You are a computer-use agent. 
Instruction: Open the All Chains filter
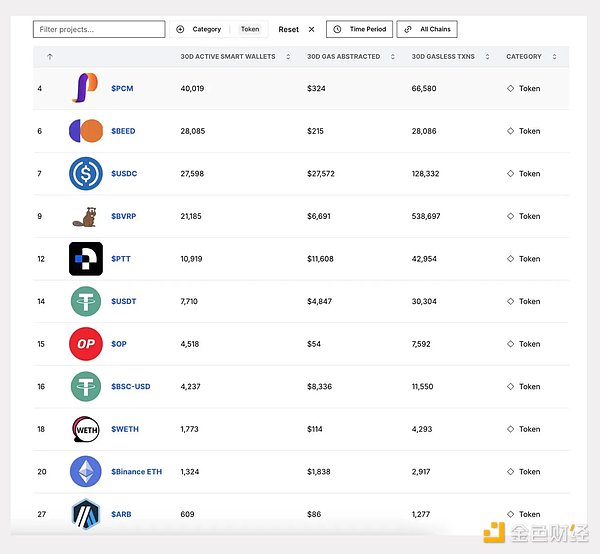click(427, 30)
